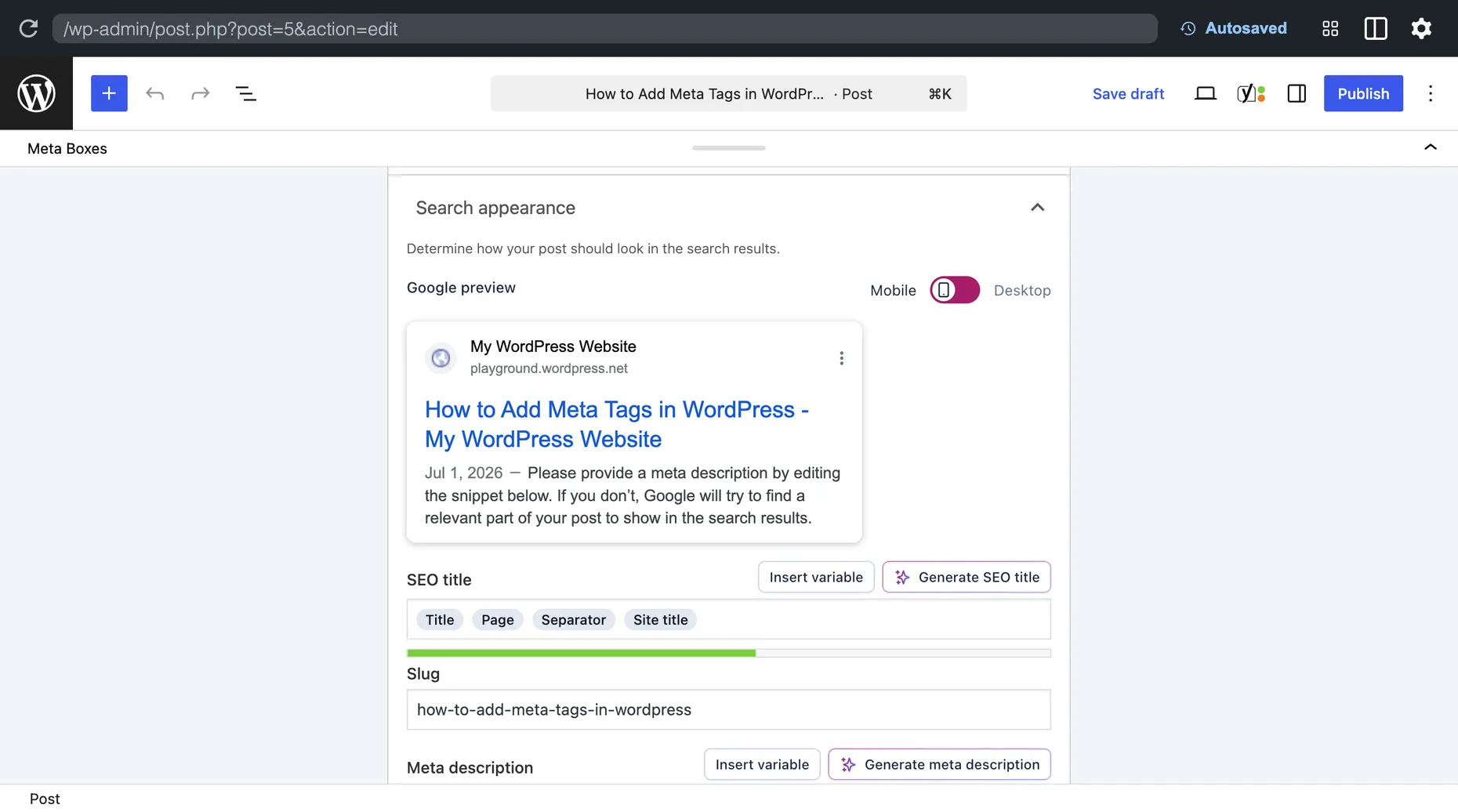1458x812 pixels.
Task: Click My WordPress Website site name
Action: (x=553, y=346)
